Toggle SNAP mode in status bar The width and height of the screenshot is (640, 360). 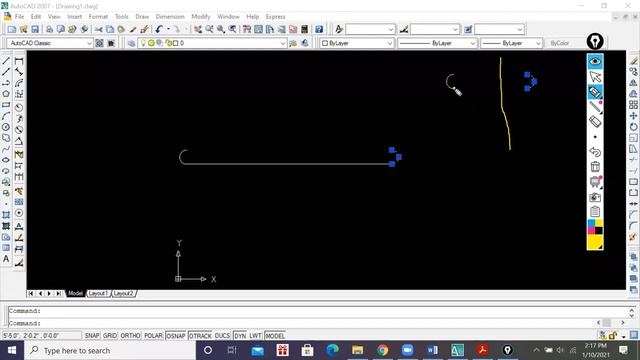[x=92, y=336]
